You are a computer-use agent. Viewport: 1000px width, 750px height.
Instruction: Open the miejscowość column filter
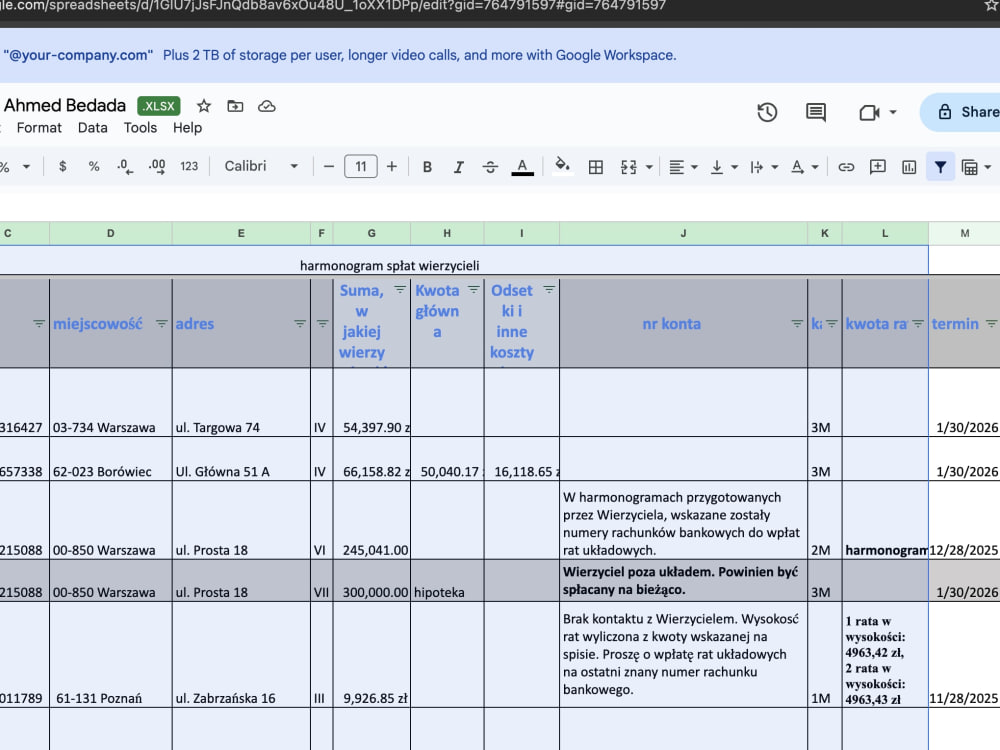pyautogui.click(x=161, y=324)
